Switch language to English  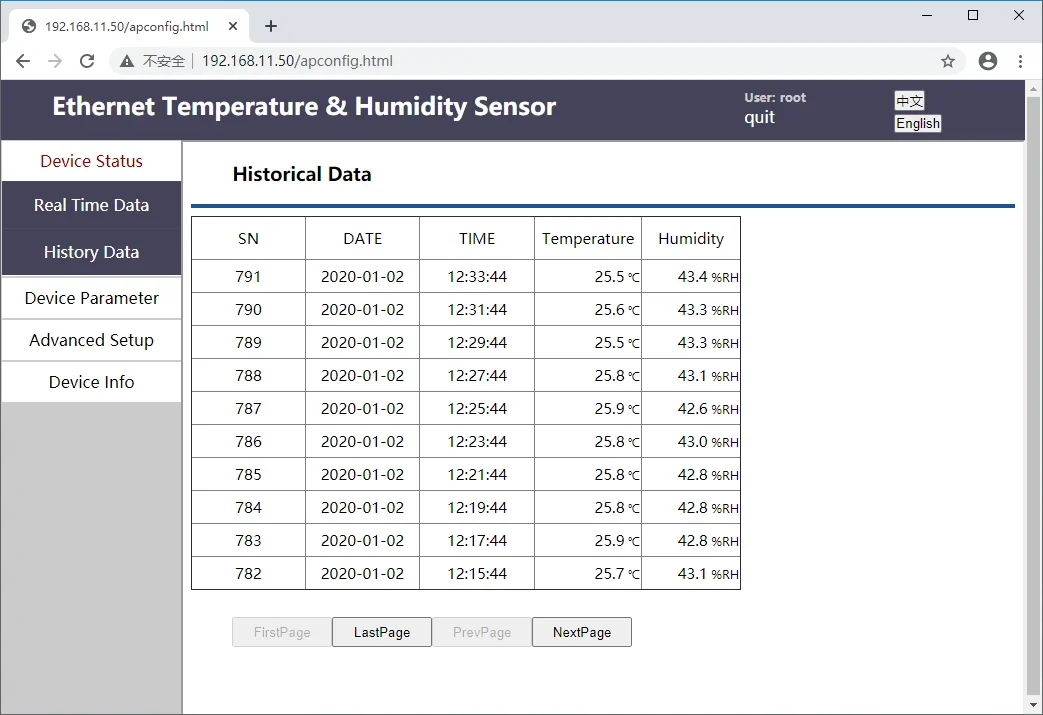(x=918, y=123)
